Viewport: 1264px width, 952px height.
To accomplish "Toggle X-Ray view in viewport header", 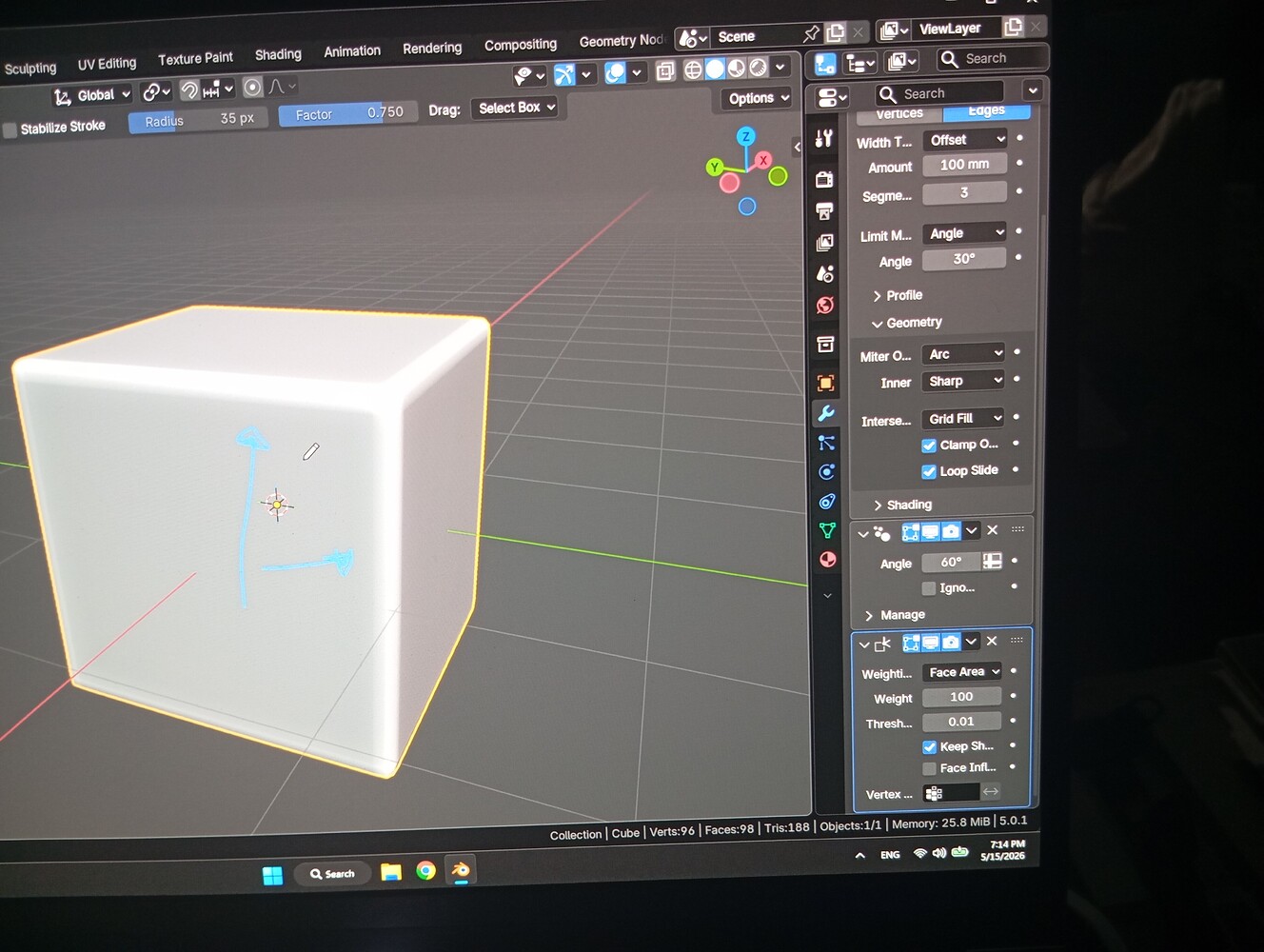I will click(665, 69).
